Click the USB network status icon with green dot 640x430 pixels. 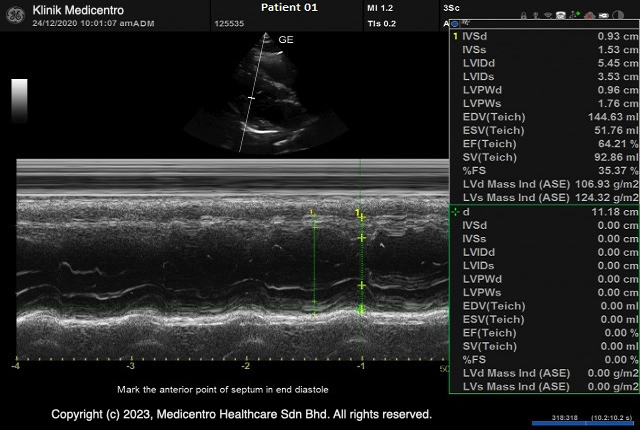pos(574,15)
